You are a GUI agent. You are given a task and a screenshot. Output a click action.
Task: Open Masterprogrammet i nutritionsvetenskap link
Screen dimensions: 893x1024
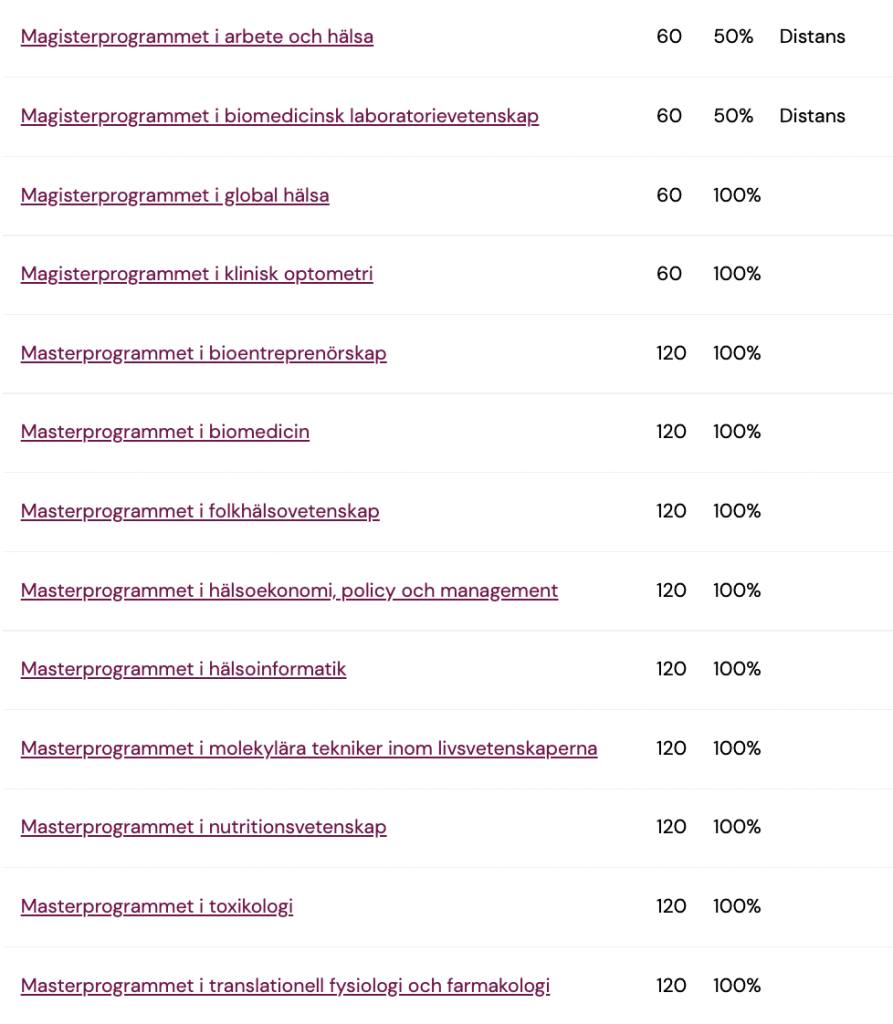(204, 827)
